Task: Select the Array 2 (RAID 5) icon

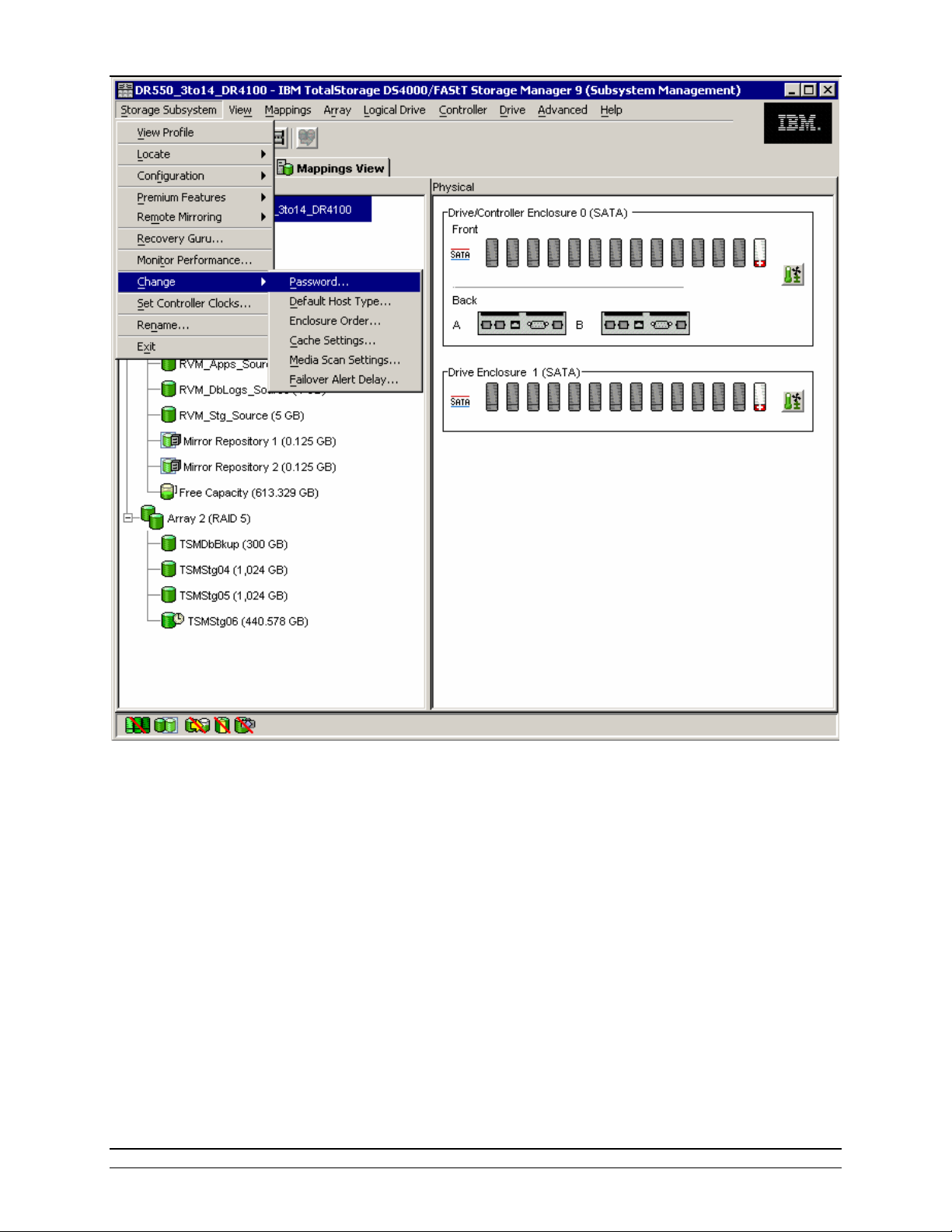Action: pyautogui.click(x=152, y=517)
